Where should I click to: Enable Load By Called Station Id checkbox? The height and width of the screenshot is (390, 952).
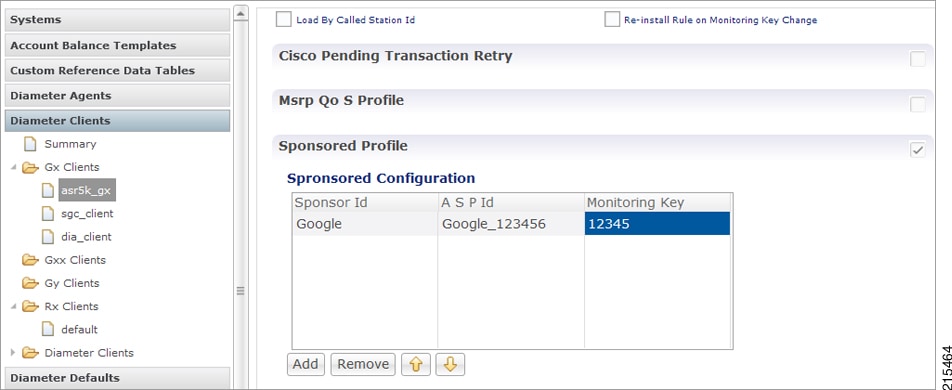tap(284, 19)
